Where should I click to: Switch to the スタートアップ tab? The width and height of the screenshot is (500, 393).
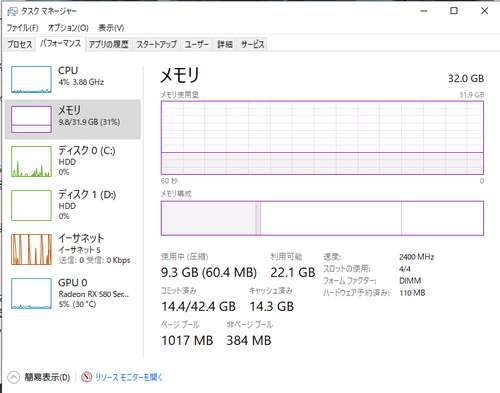click(157, 44)
